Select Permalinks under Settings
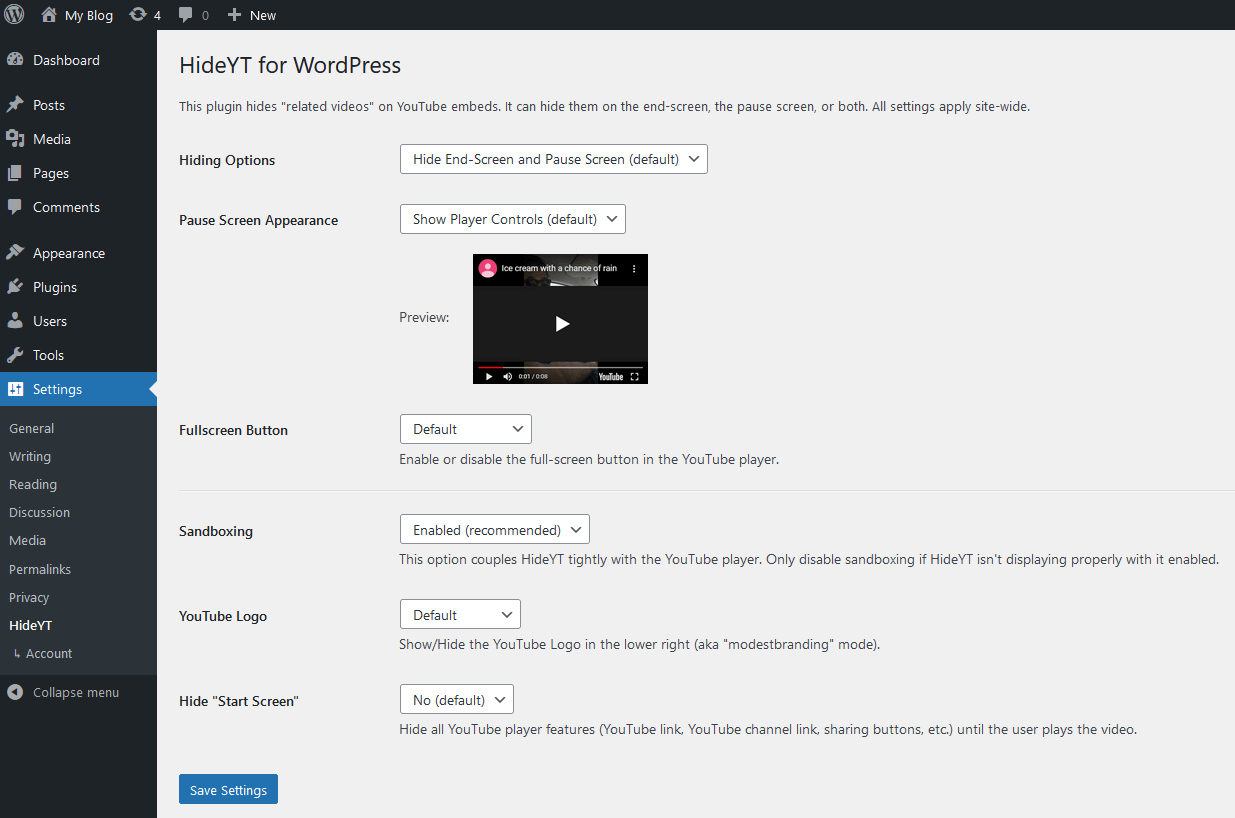 point(39,568)
